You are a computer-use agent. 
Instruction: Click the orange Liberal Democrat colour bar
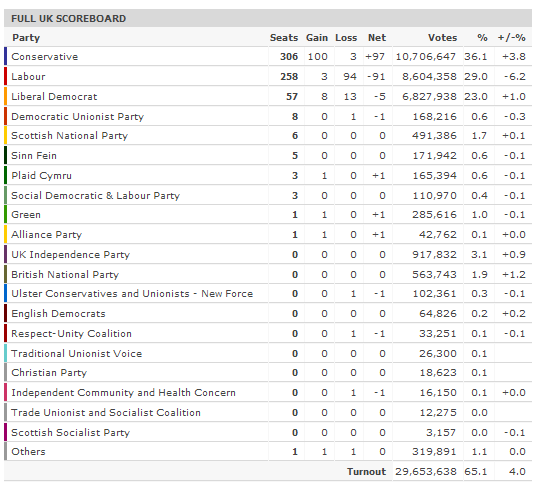pos(5,96)
